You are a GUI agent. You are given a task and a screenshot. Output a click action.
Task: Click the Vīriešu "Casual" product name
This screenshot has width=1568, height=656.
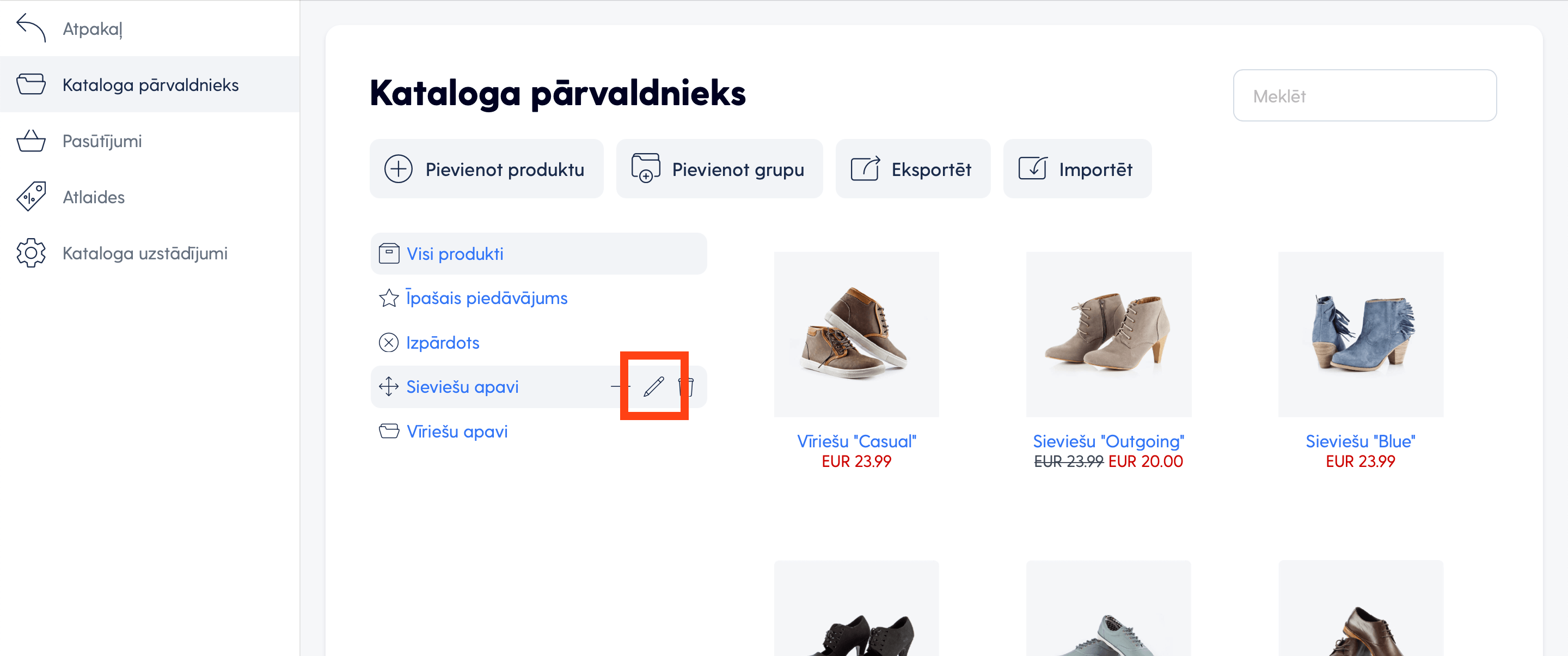(x=856, y=441)
